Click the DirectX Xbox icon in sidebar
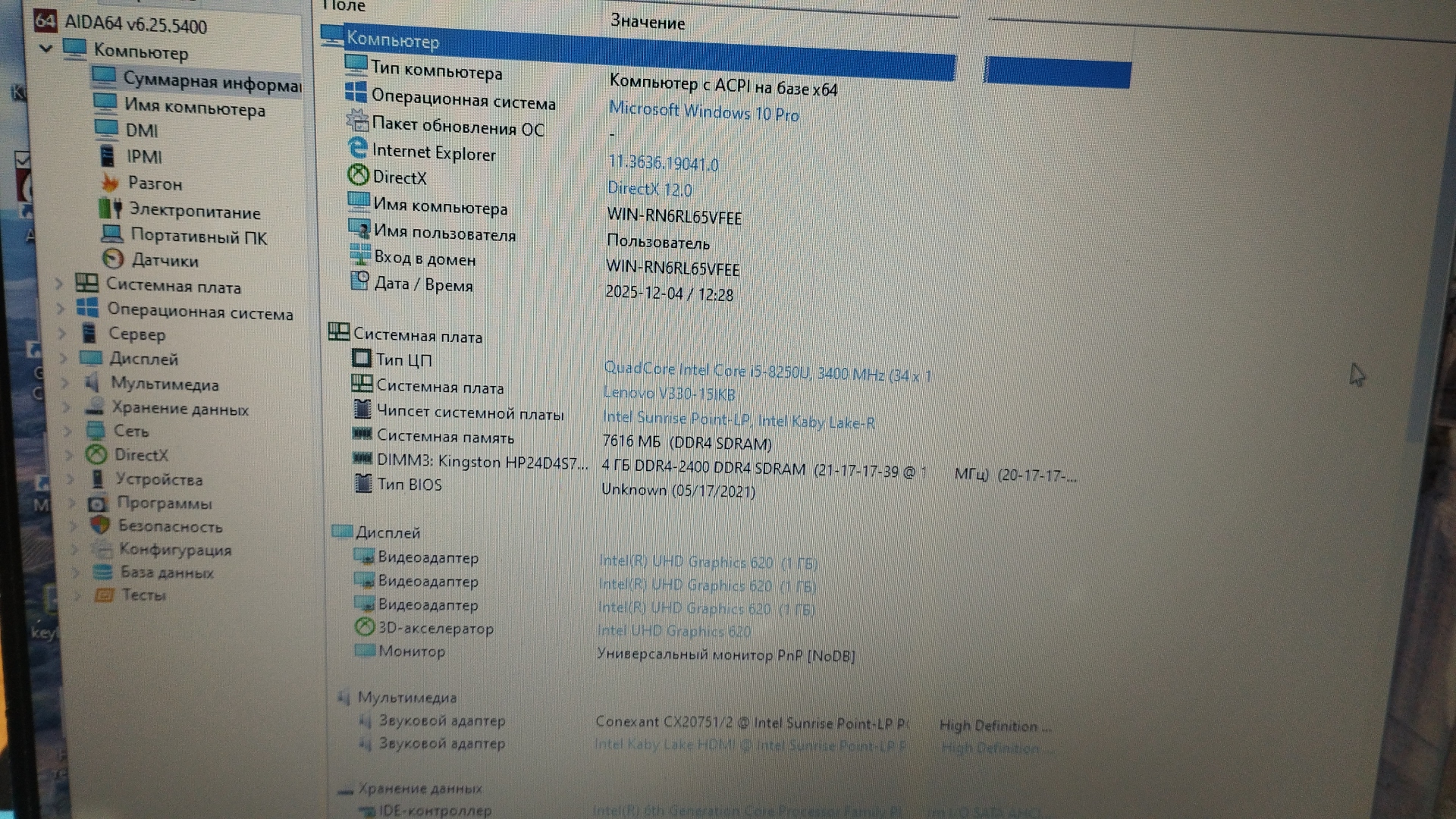The image size is (1456, 819). pyautogui.click(x=96, y=454)
